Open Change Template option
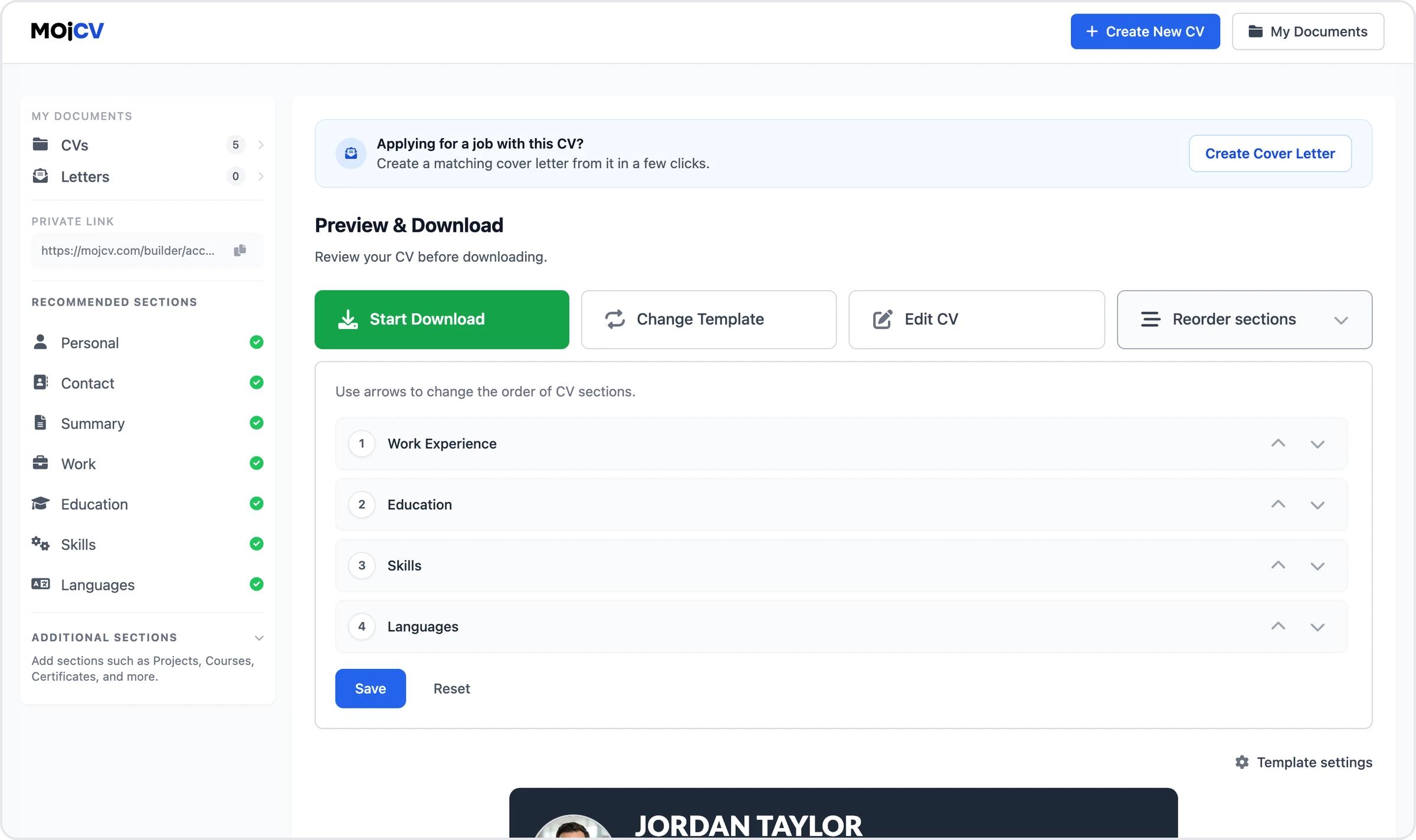Viewport: 1416px width, 840px height. point(709,319)
